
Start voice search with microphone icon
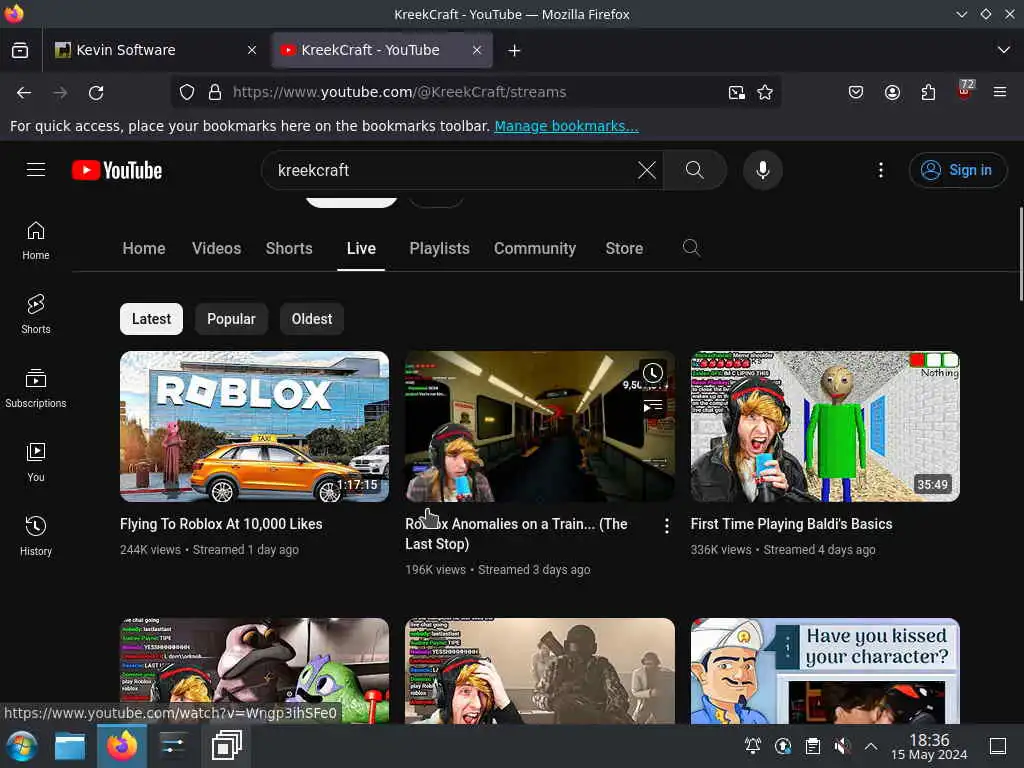point(762,170)
